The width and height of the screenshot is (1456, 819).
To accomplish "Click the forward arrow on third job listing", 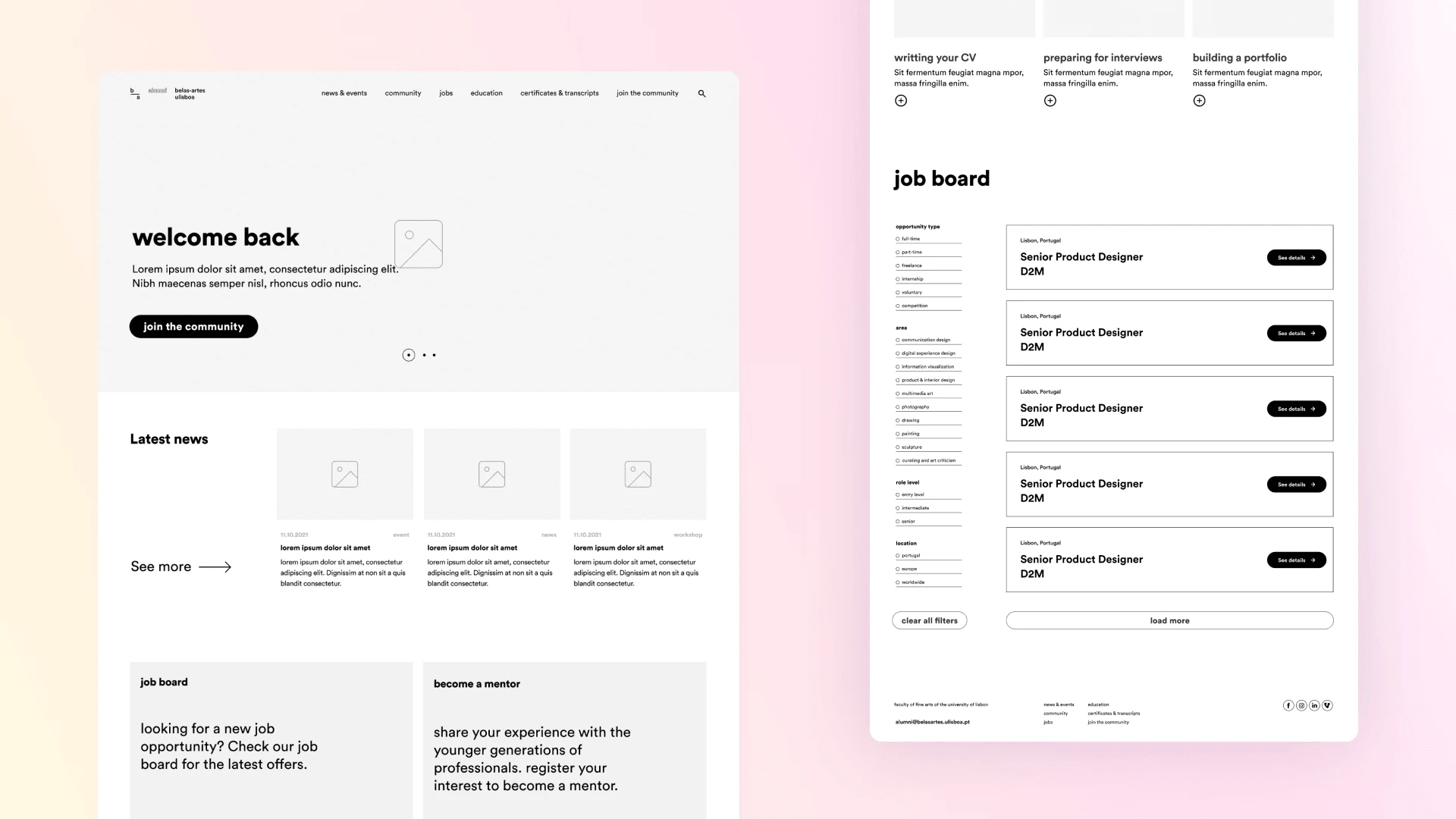I will (x=1314, y=408).
